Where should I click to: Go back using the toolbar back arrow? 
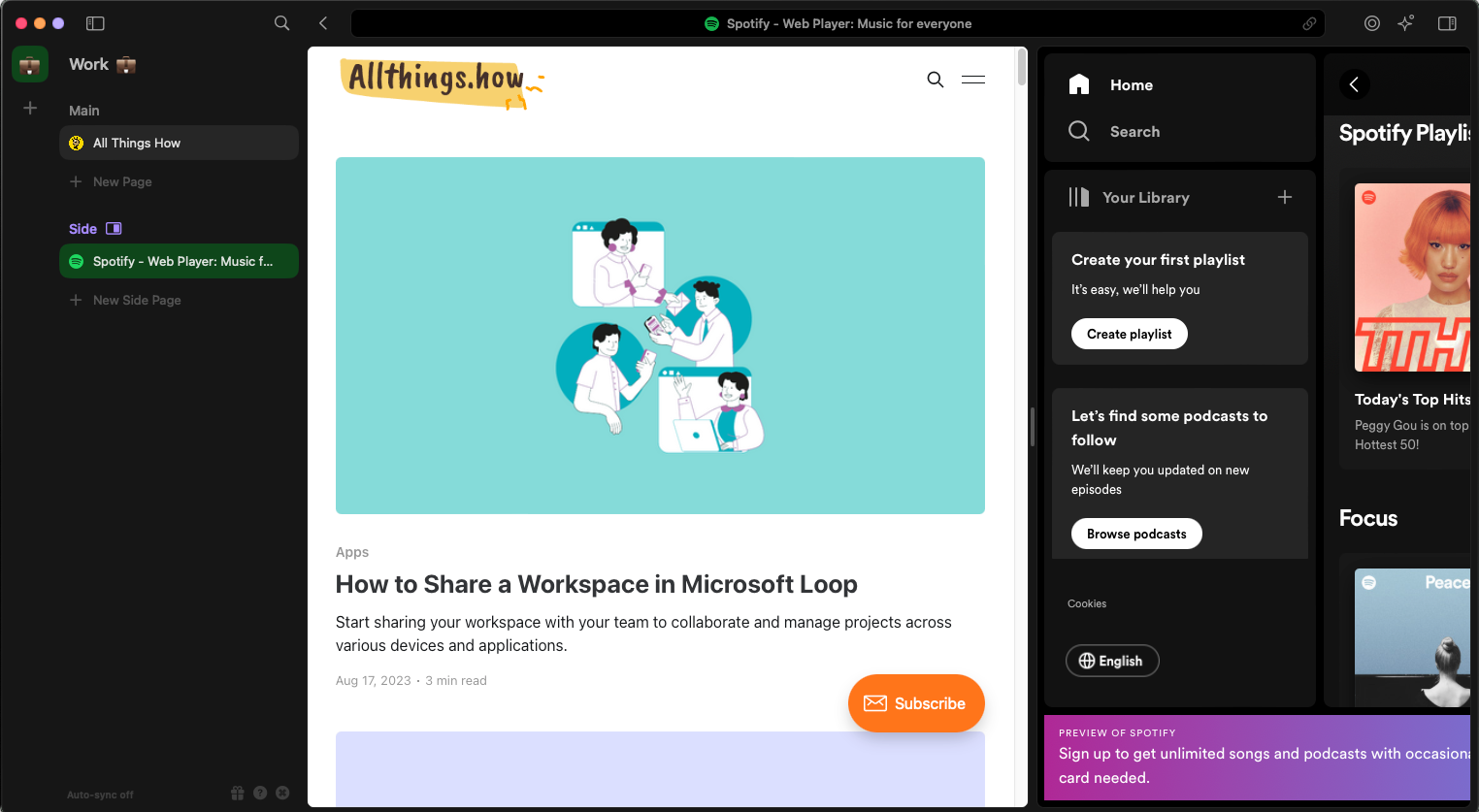coord(323,23)
